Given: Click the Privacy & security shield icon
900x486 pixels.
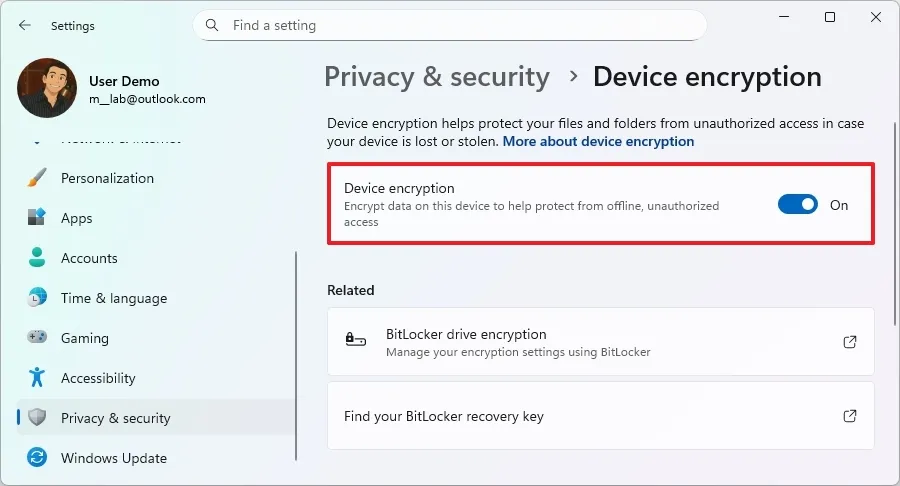Looking at the screenshot, I should point(37,418).
